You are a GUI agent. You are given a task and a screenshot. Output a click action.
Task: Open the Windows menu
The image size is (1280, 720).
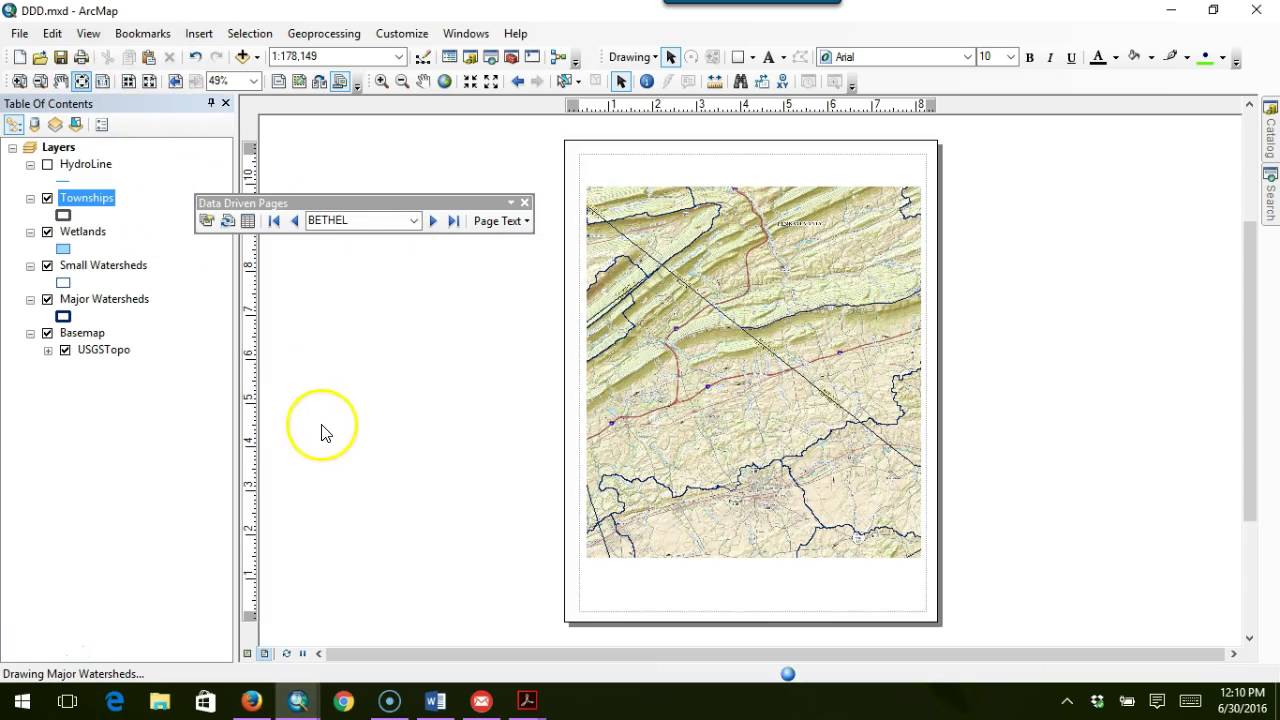[466, 33]
